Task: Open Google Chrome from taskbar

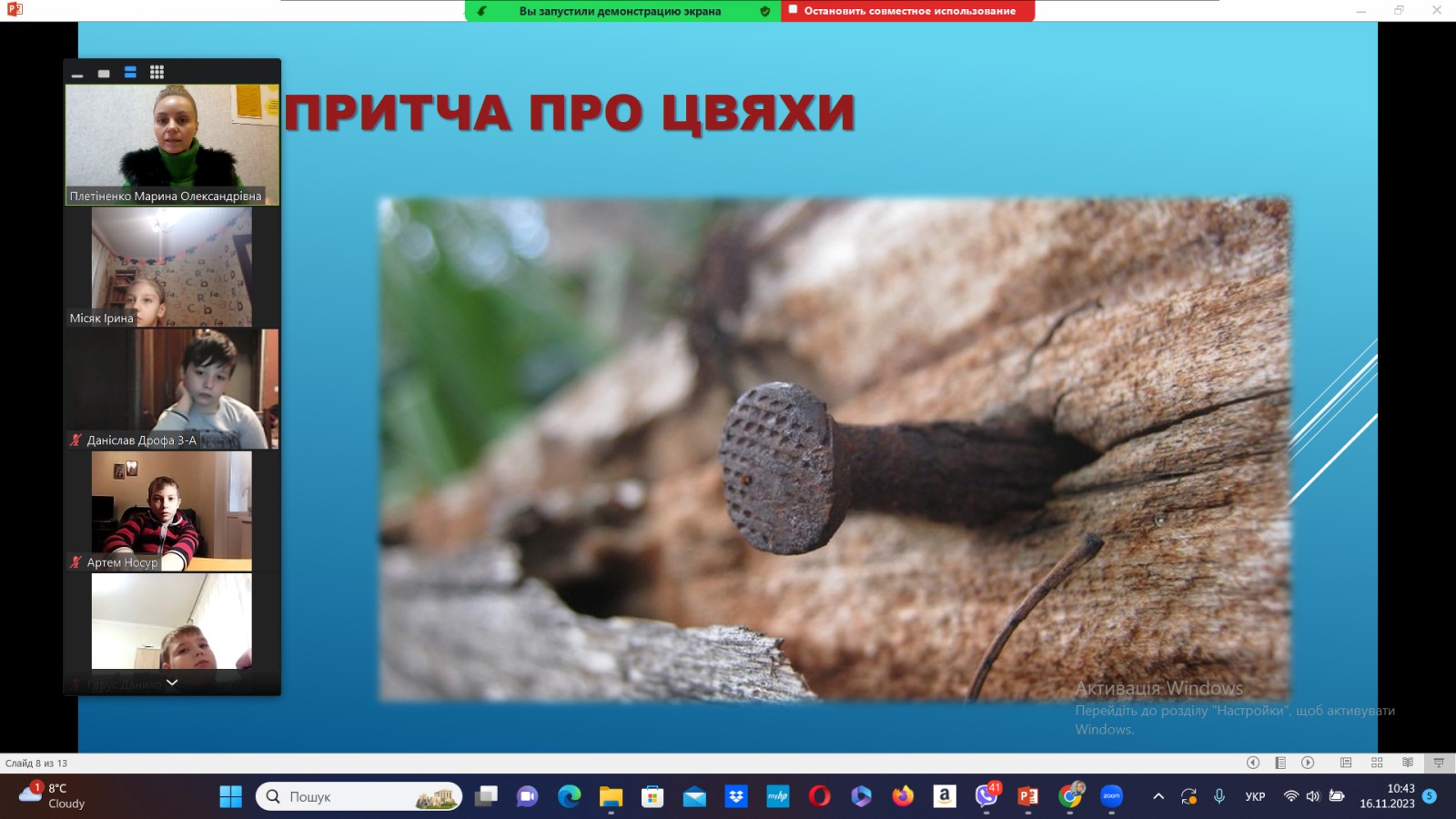Action: point(1070,796)
